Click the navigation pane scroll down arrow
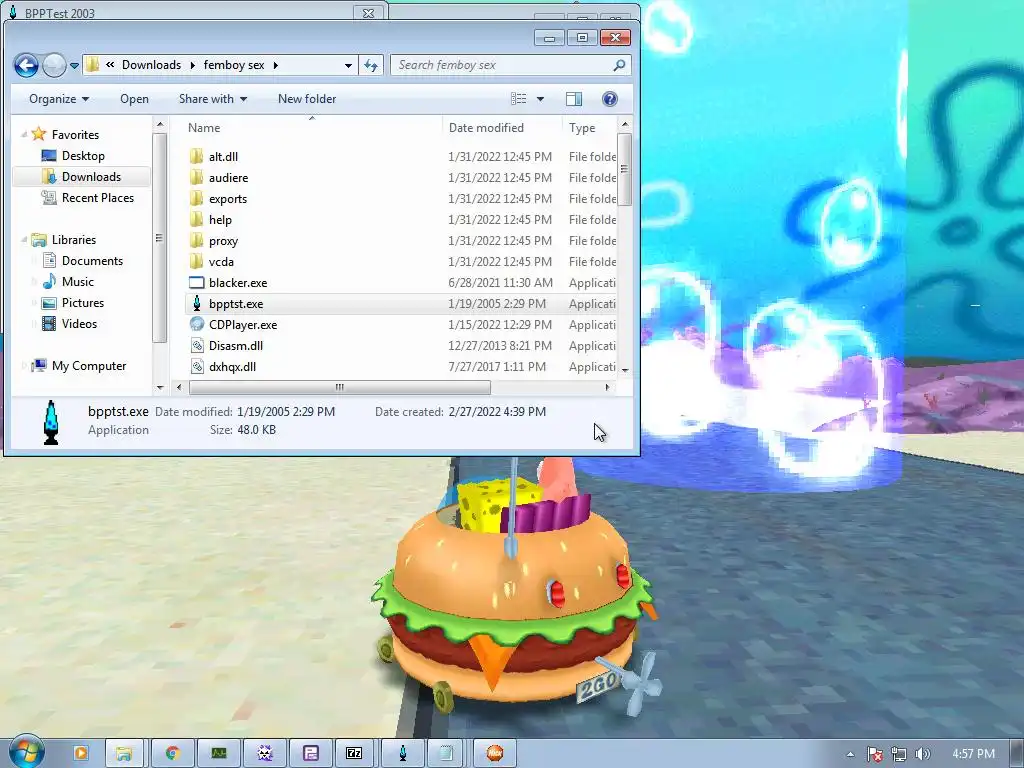The image size is (1024, 768). coord(160,387)
